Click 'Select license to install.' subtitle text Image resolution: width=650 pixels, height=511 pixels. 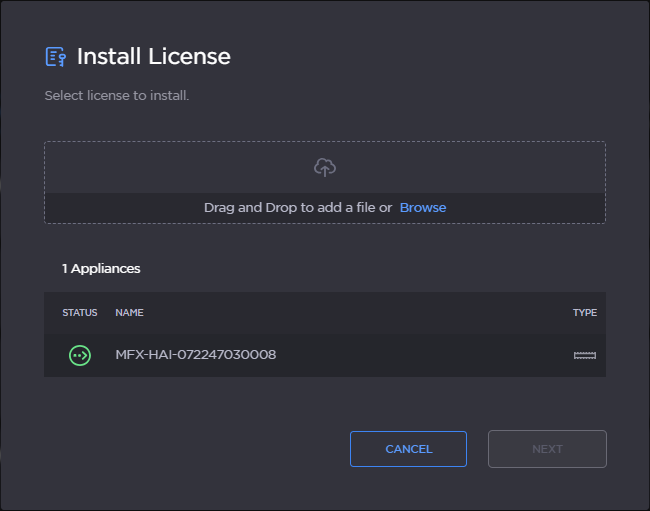coord(117,96)
